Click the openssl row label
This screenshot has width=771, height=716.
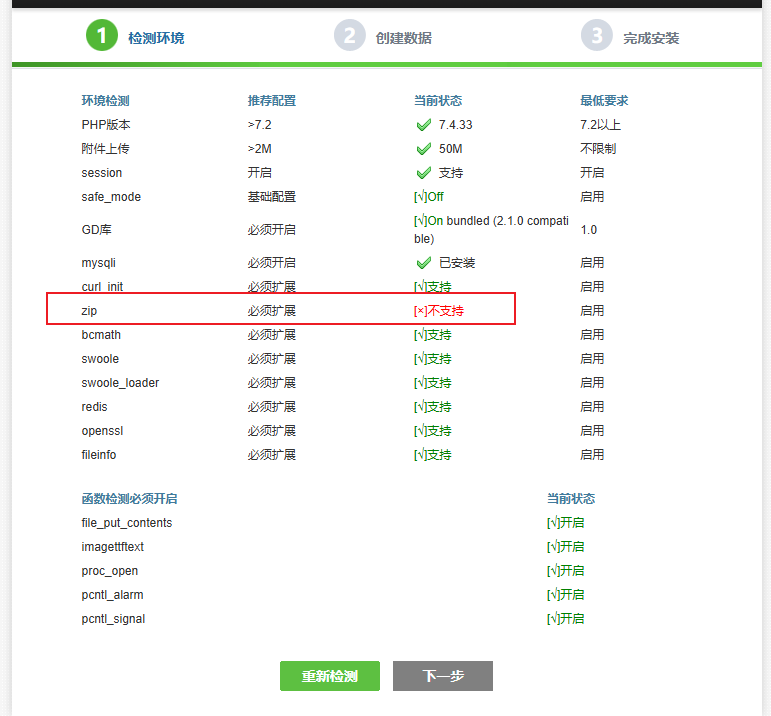coord(102,431)
